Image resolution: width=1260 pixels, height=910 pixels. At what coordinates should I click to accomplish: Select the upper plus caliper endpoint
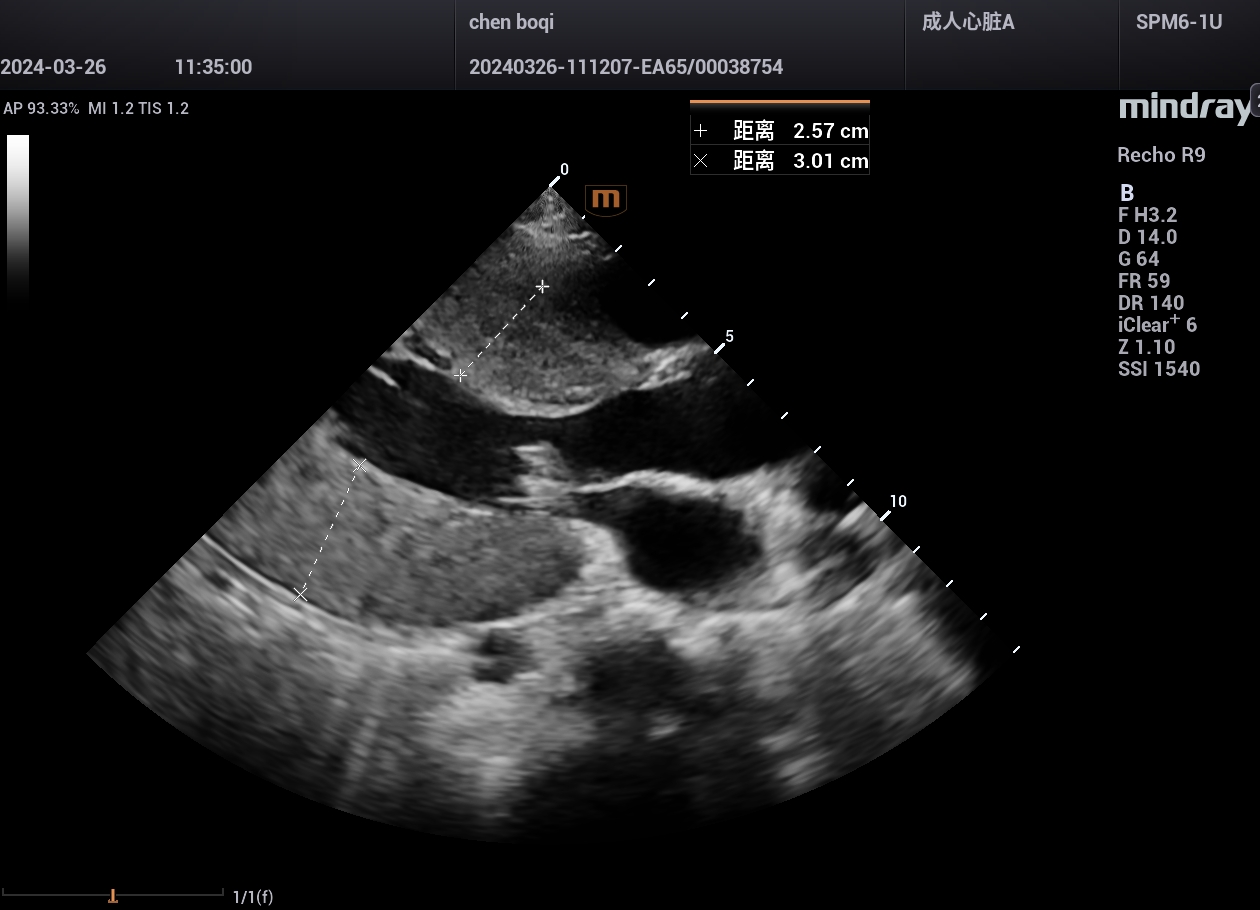pos(542,287)
